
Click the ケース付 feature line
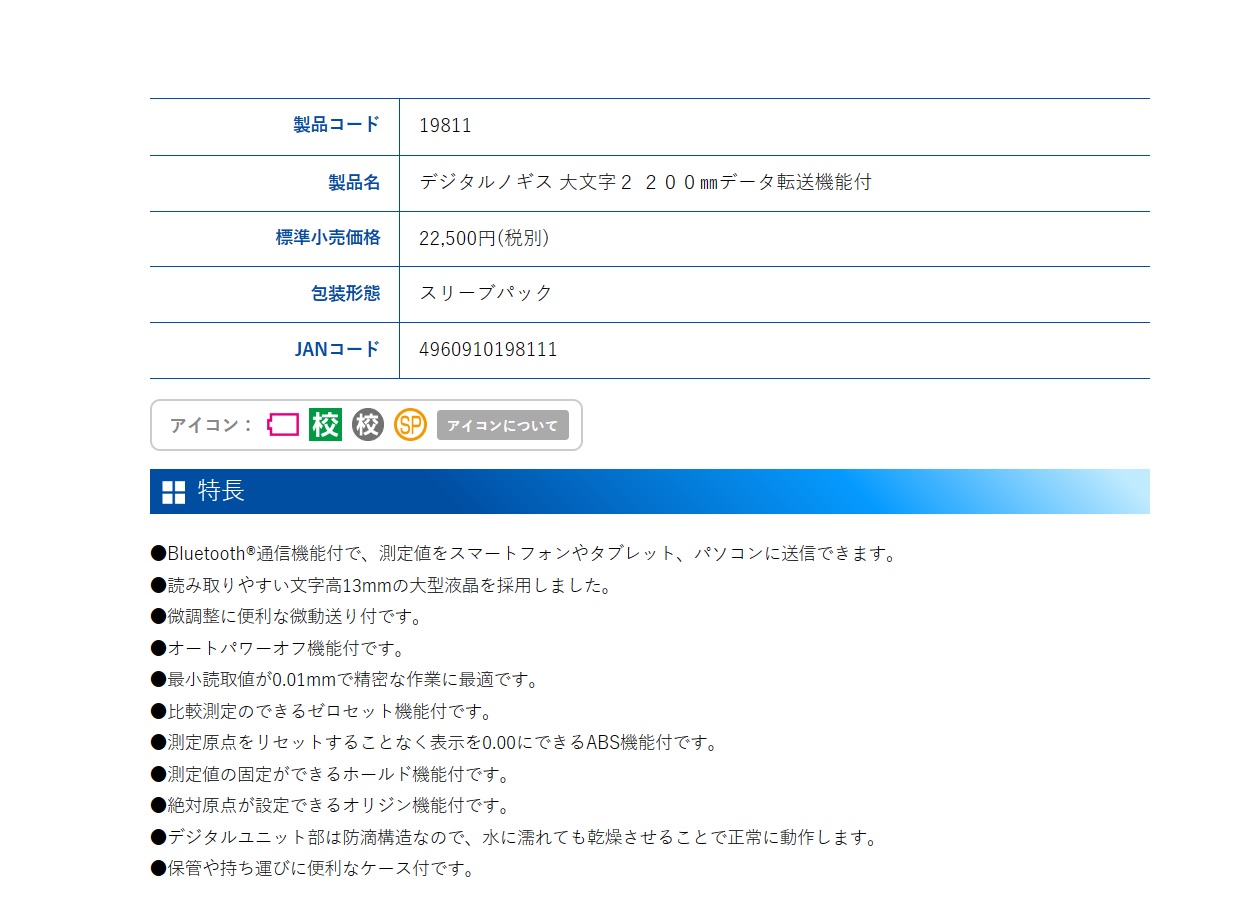(x=312, y=868)
